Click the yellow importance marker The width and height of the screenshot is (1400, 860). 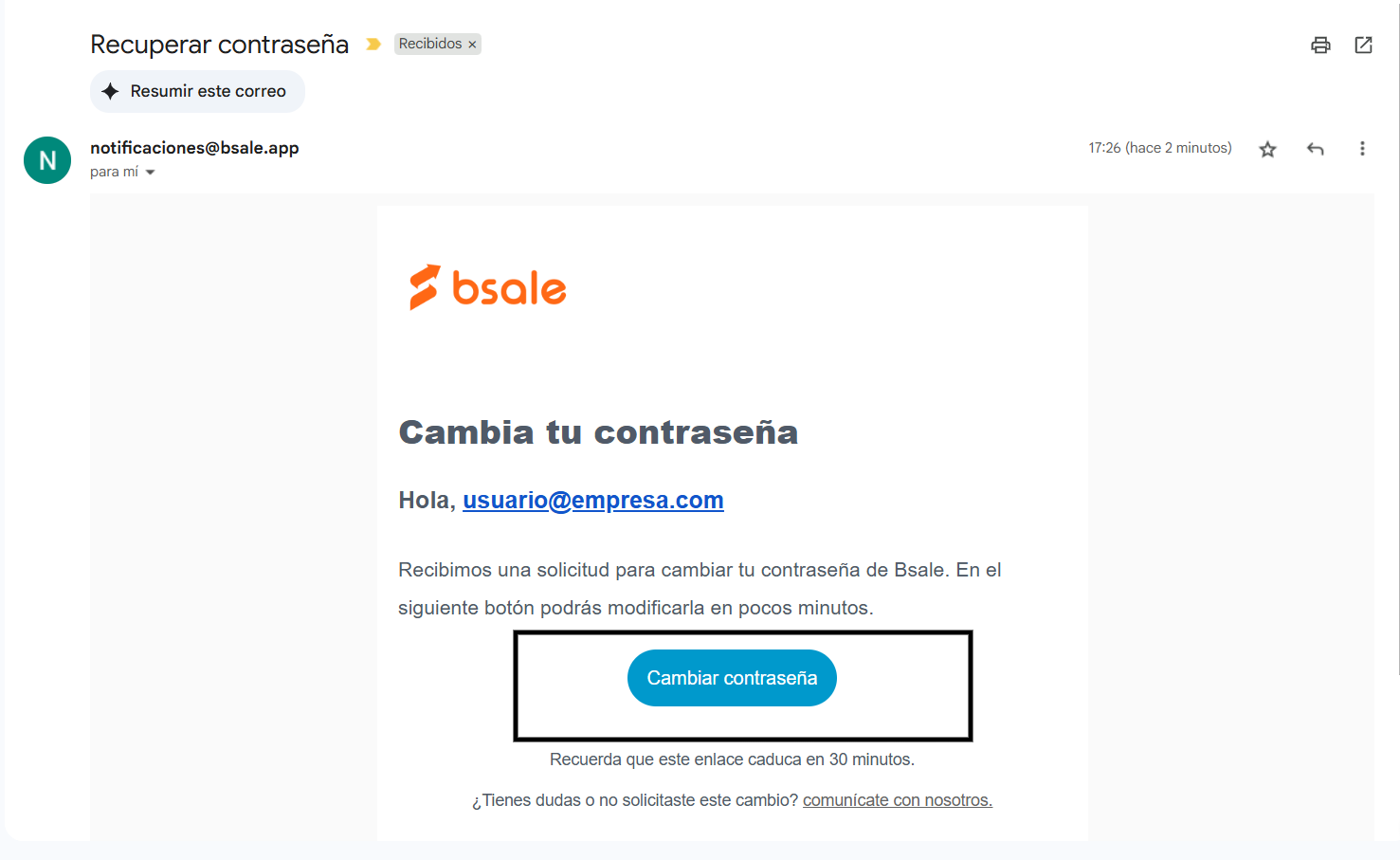pos(373,45)
